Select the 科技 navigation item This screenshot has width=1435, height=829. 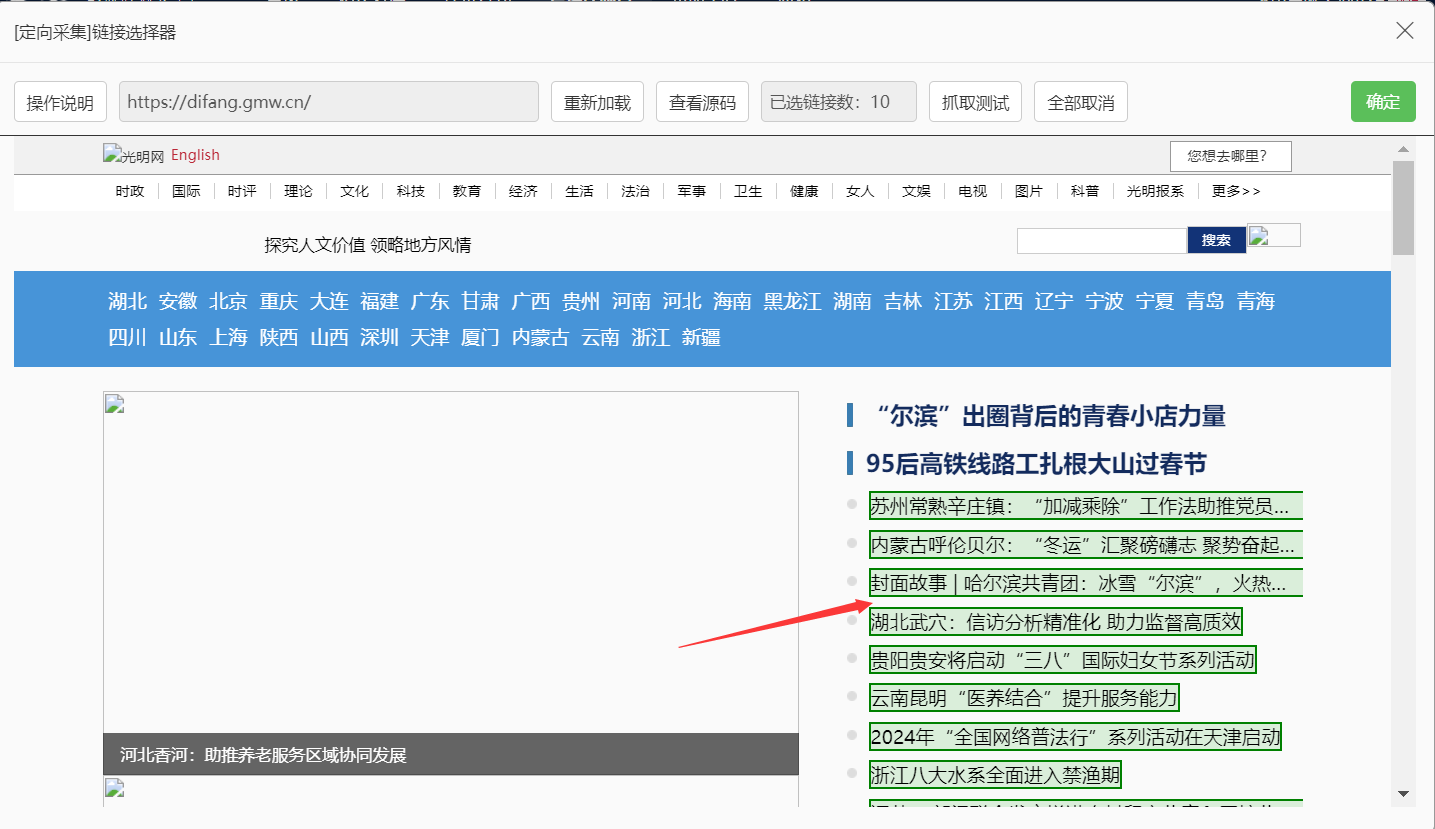pos(410,191)
